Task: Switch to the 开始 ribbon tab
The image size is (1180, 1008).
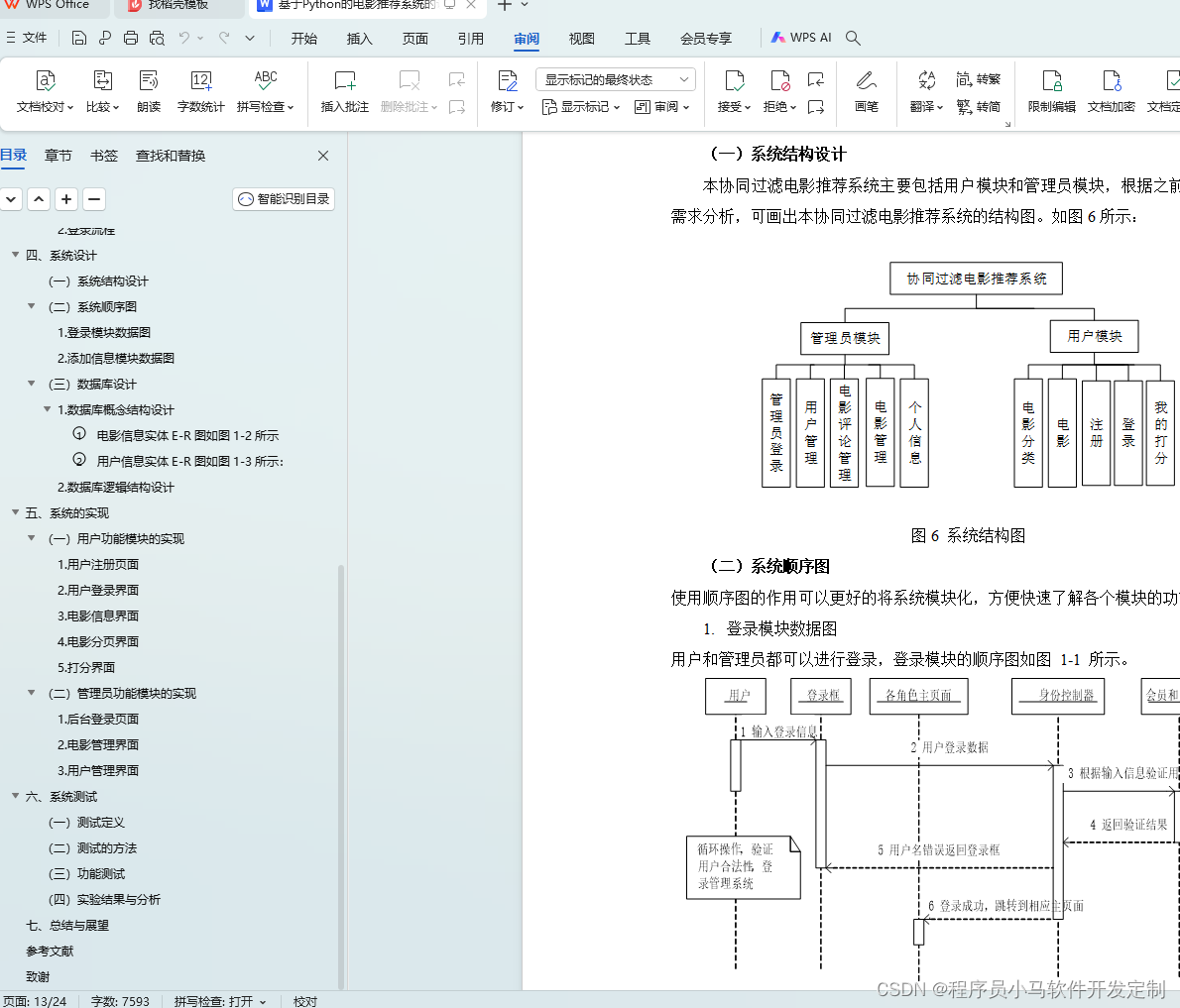Action: (x=303, y=39)
